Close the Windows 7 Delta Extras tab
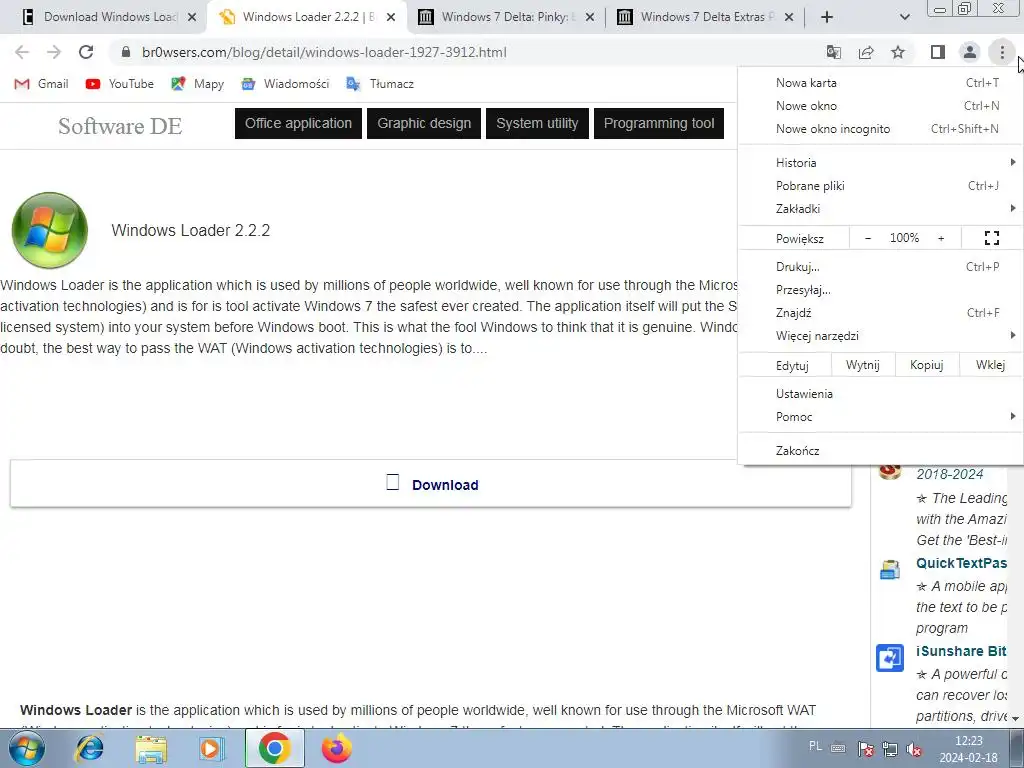Image resolution: width=1024 pixels, height=768 pixels. [789, 17]
